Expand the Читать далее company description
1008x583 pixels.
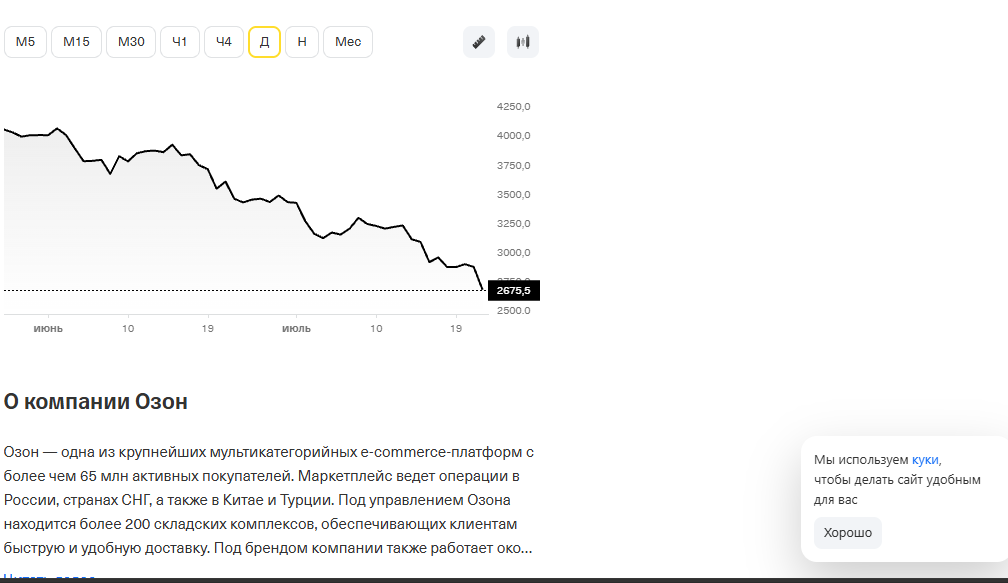pyautogui.click(x=50, y=577)
